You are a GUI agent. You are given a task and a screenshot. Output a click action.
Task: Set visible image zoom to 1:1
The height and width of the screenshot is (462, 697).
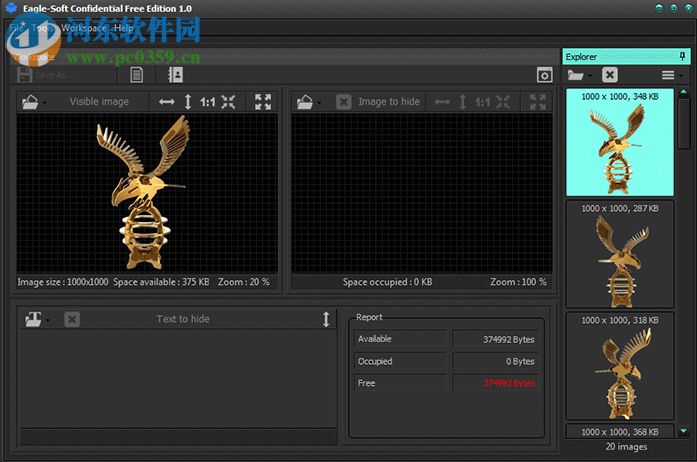[x=207, y=101]
